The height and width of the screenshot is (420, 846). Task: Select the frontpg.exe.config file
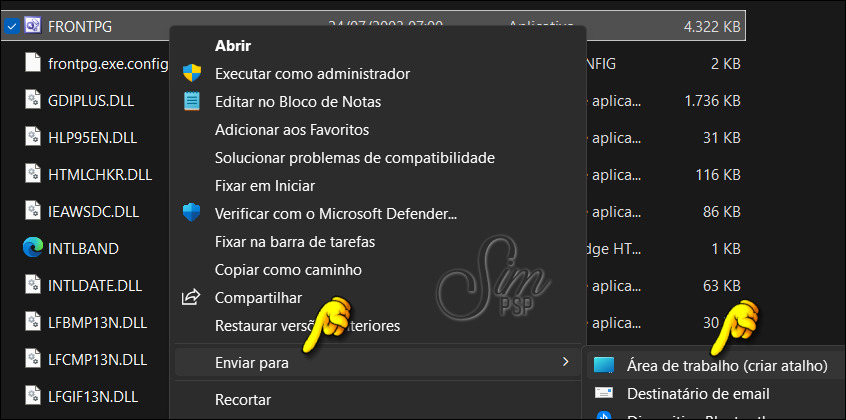[x=108, y=64]
